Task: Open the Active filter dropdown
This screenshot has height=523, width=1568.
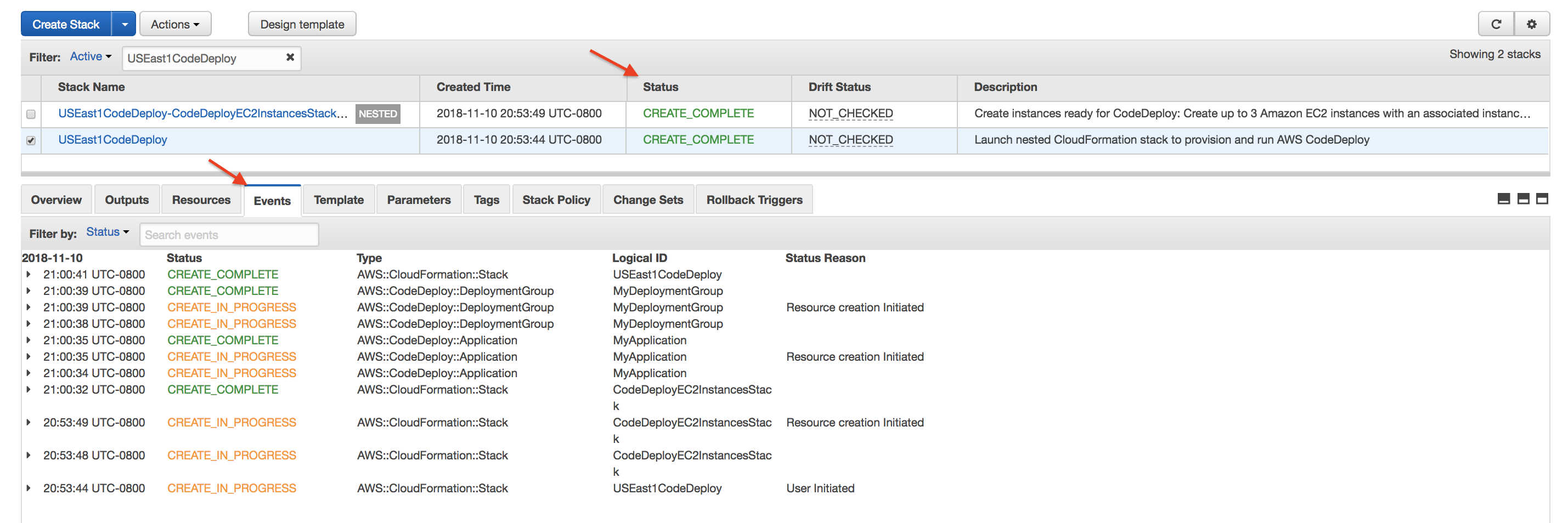Action: 91,56
